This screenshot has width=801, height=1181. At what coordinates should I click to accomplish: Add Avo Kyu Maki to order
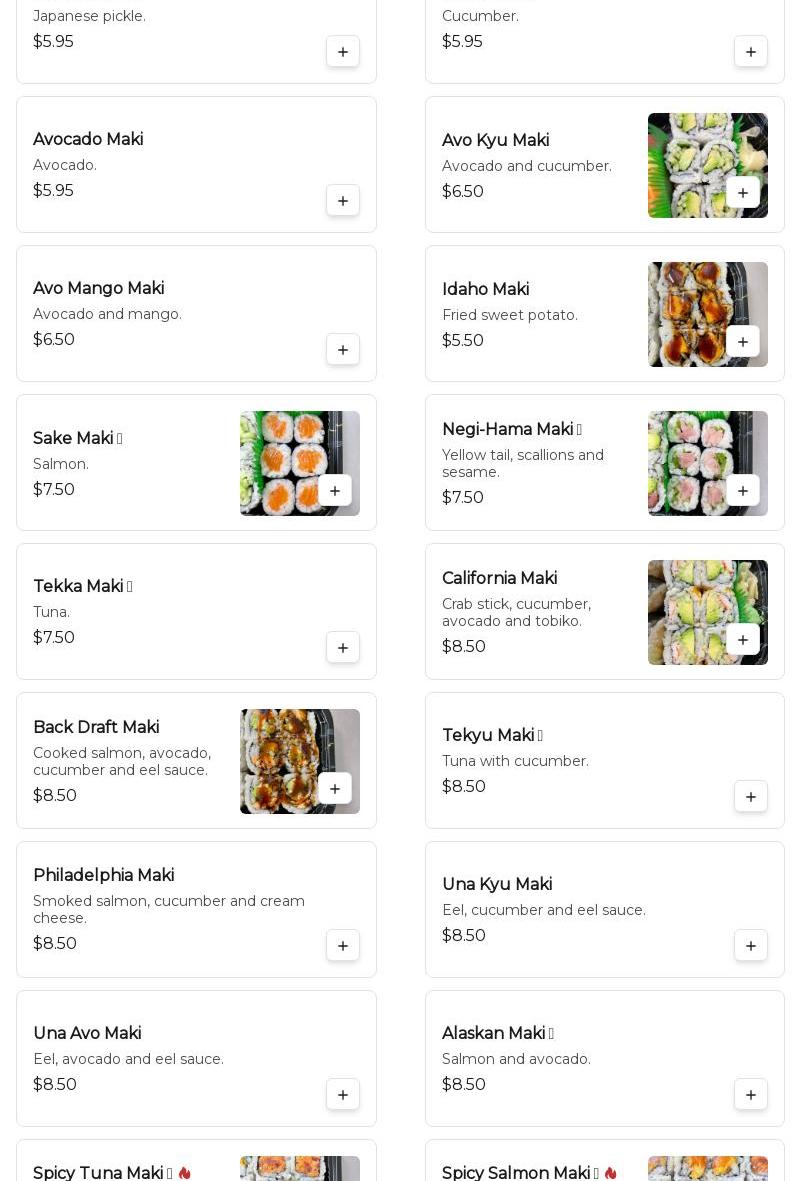click(743, 193)
